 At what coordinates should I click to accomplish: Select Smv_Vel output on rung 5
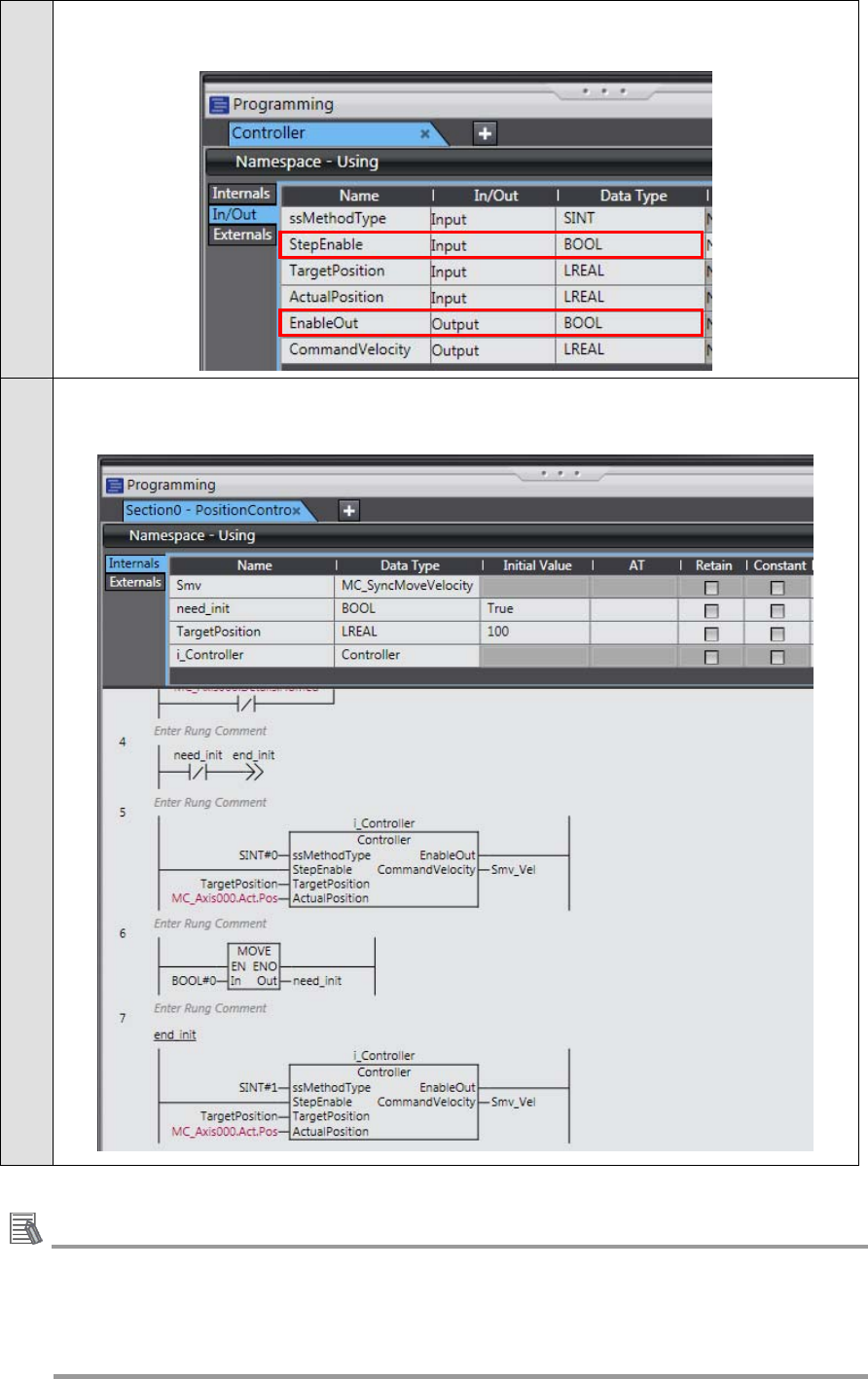coord(513,869)
